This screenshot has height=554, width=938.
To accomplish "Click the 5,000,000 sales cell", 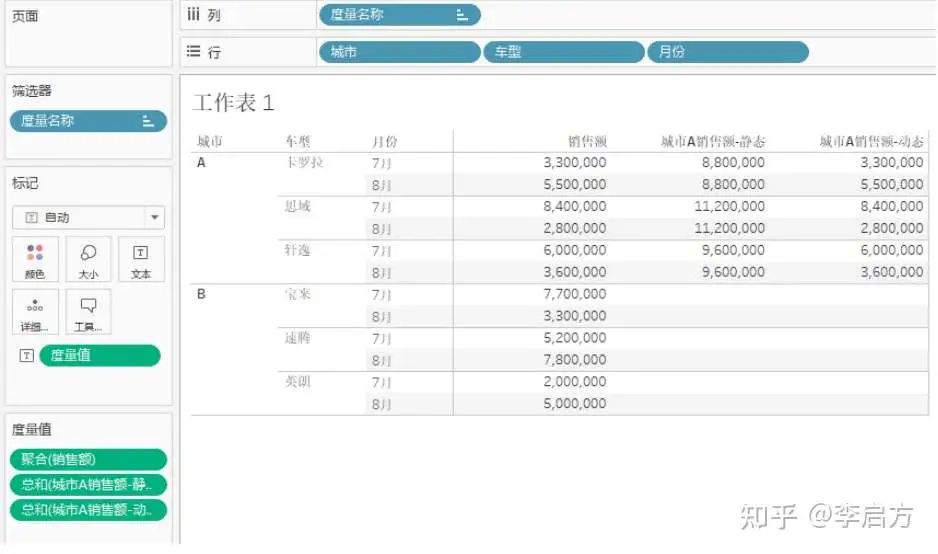I will (x=574, y=404).
